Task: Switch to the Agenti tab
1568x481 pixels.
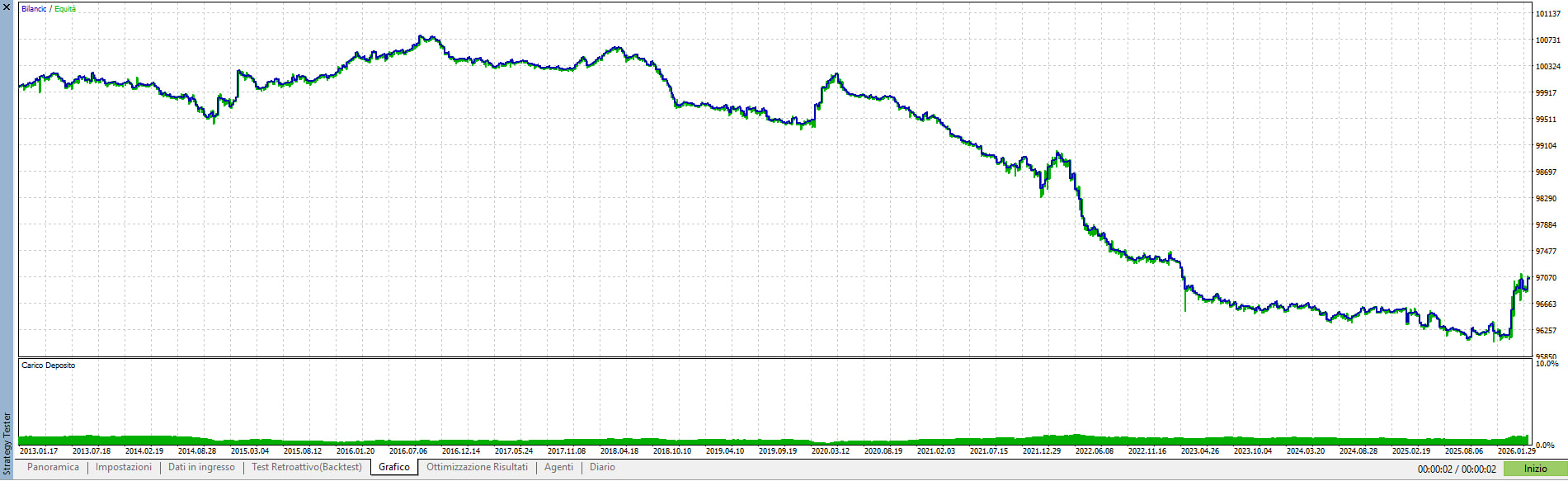Action: [558, 468]
